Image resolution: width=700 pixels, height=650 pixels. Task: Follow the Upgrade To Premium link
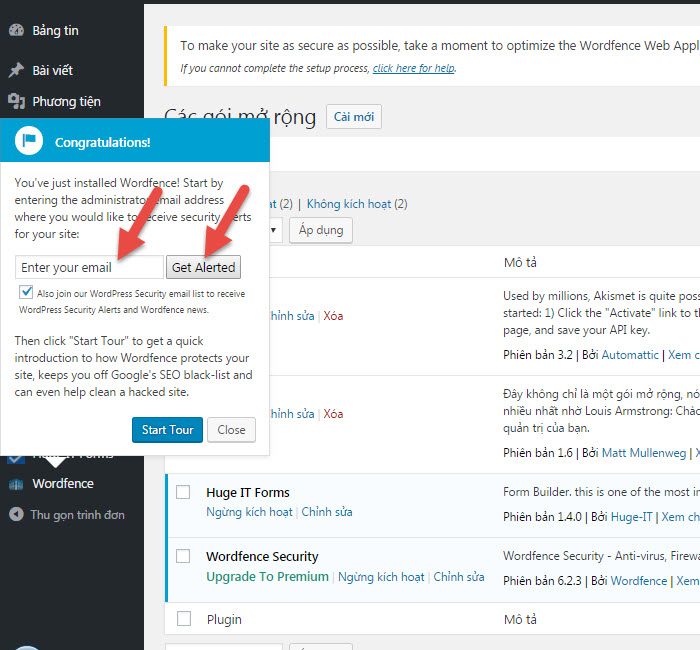pyautogui.click(x=267, y=577)
